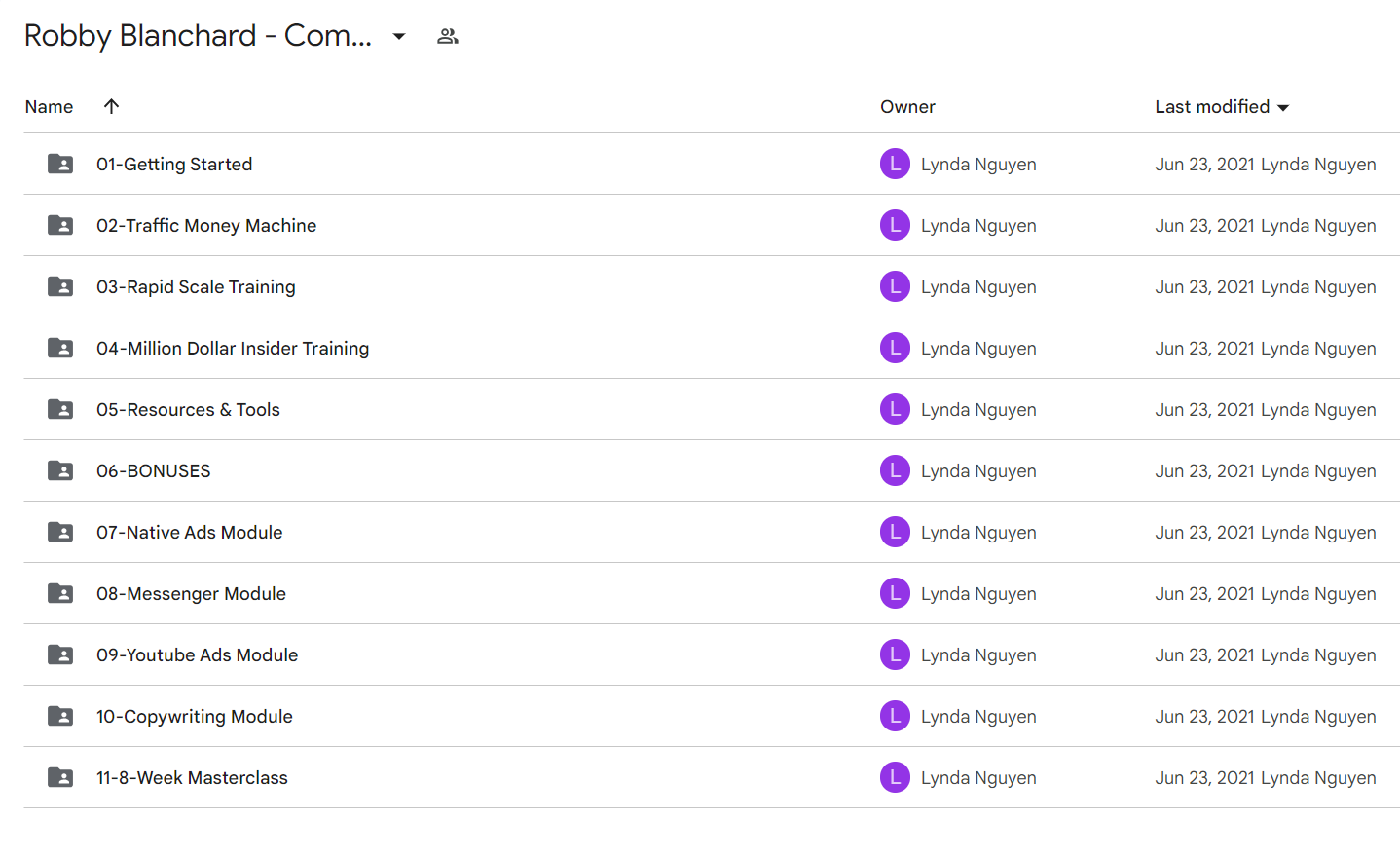Reverse sort using the up arrow
Image resolution: width=1400 pixels, height=859 pixels.
111,106
